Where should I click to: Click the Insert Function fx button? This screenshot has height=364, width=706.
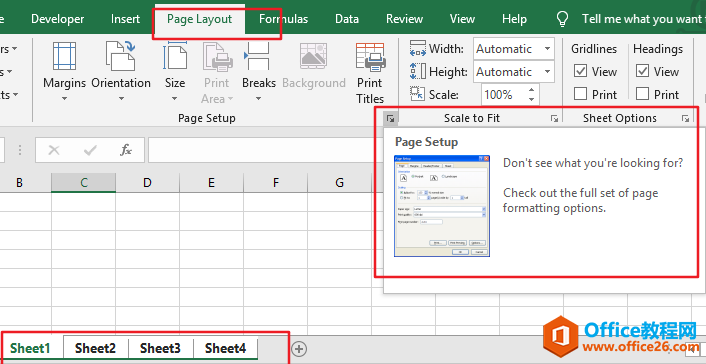pyautogui.click(x=126, y=150)
